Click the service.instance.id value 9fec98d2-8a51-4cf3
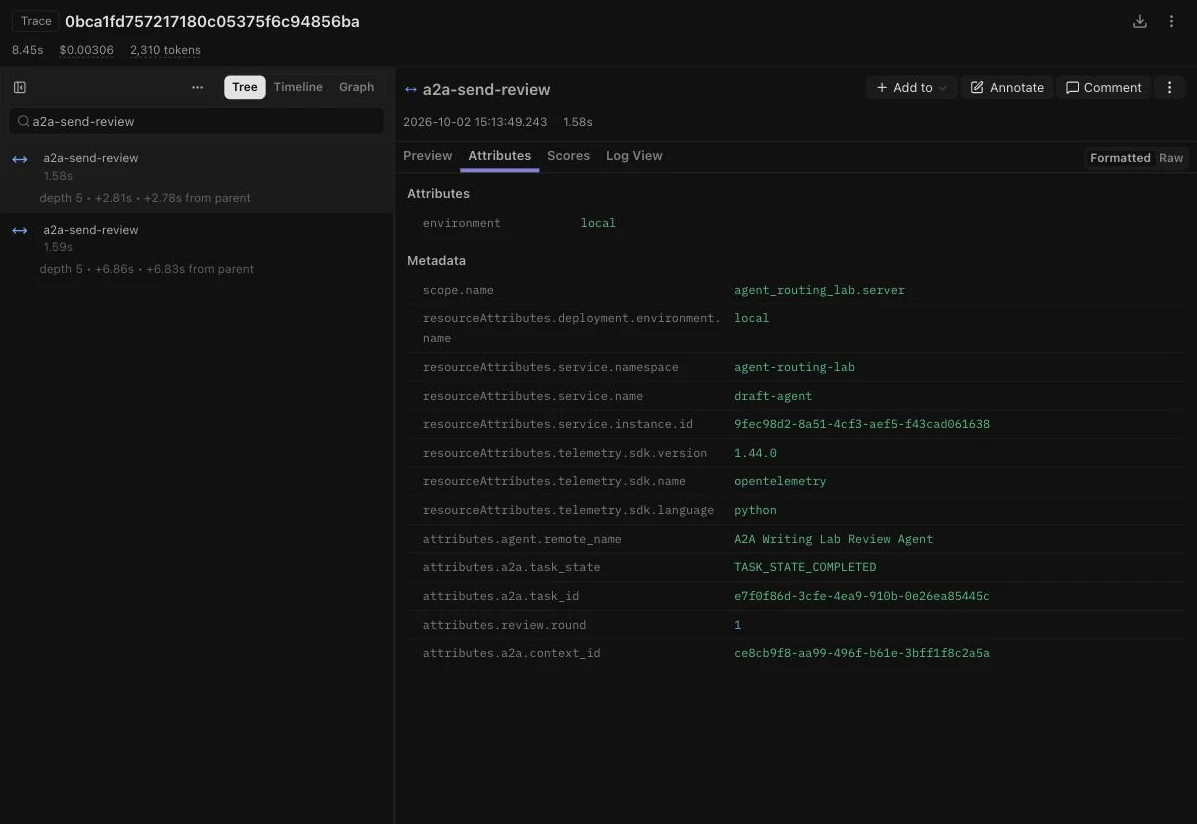The width and height of the screenshot is (1197, 824). click(x=862, y=424)
